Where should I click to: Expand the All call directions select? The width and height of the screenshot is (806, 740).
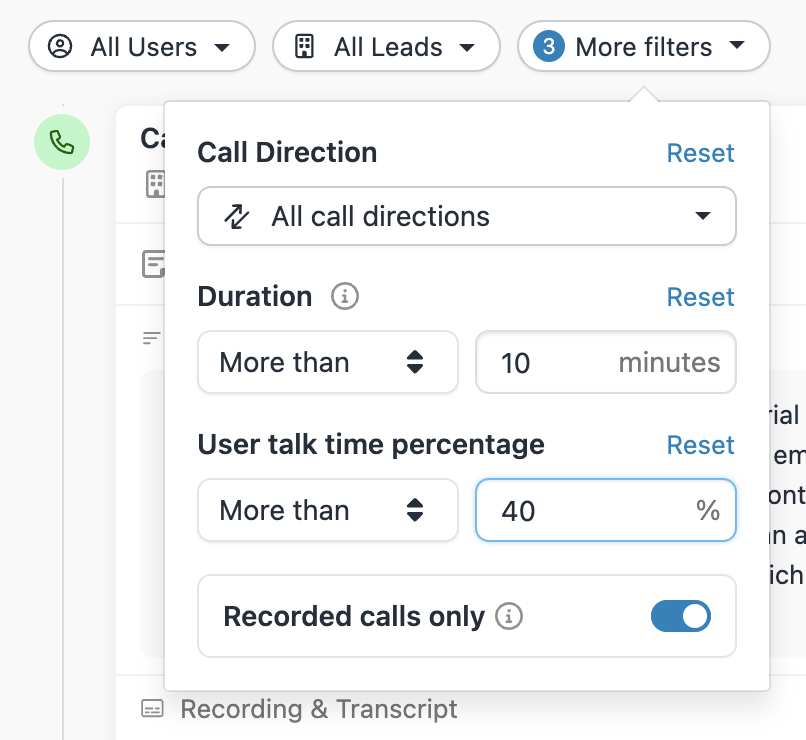coord(467,217)
